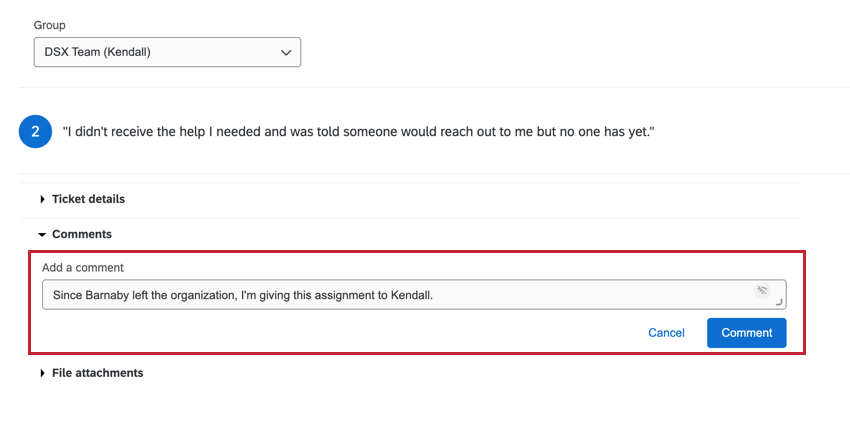Click the word "Kendall" in the comment text

coord(409,296)
